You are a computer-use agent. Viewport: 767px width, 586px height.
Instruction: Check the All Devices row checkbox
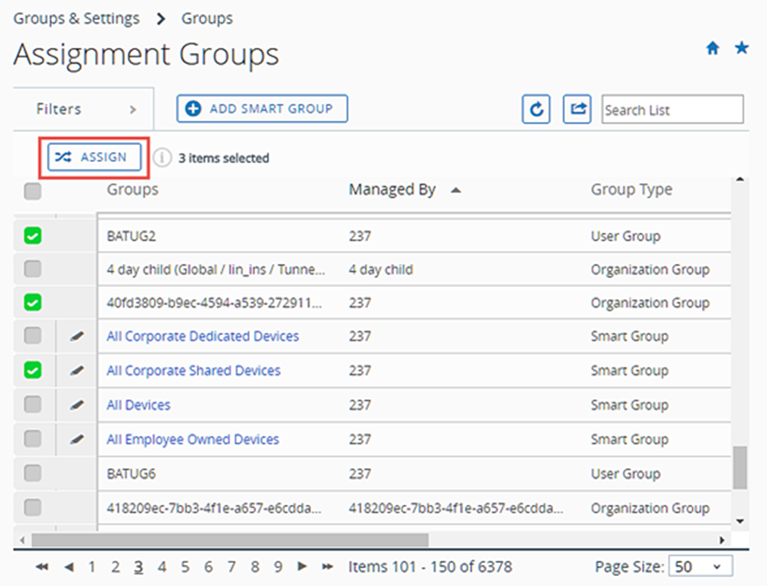33,405
